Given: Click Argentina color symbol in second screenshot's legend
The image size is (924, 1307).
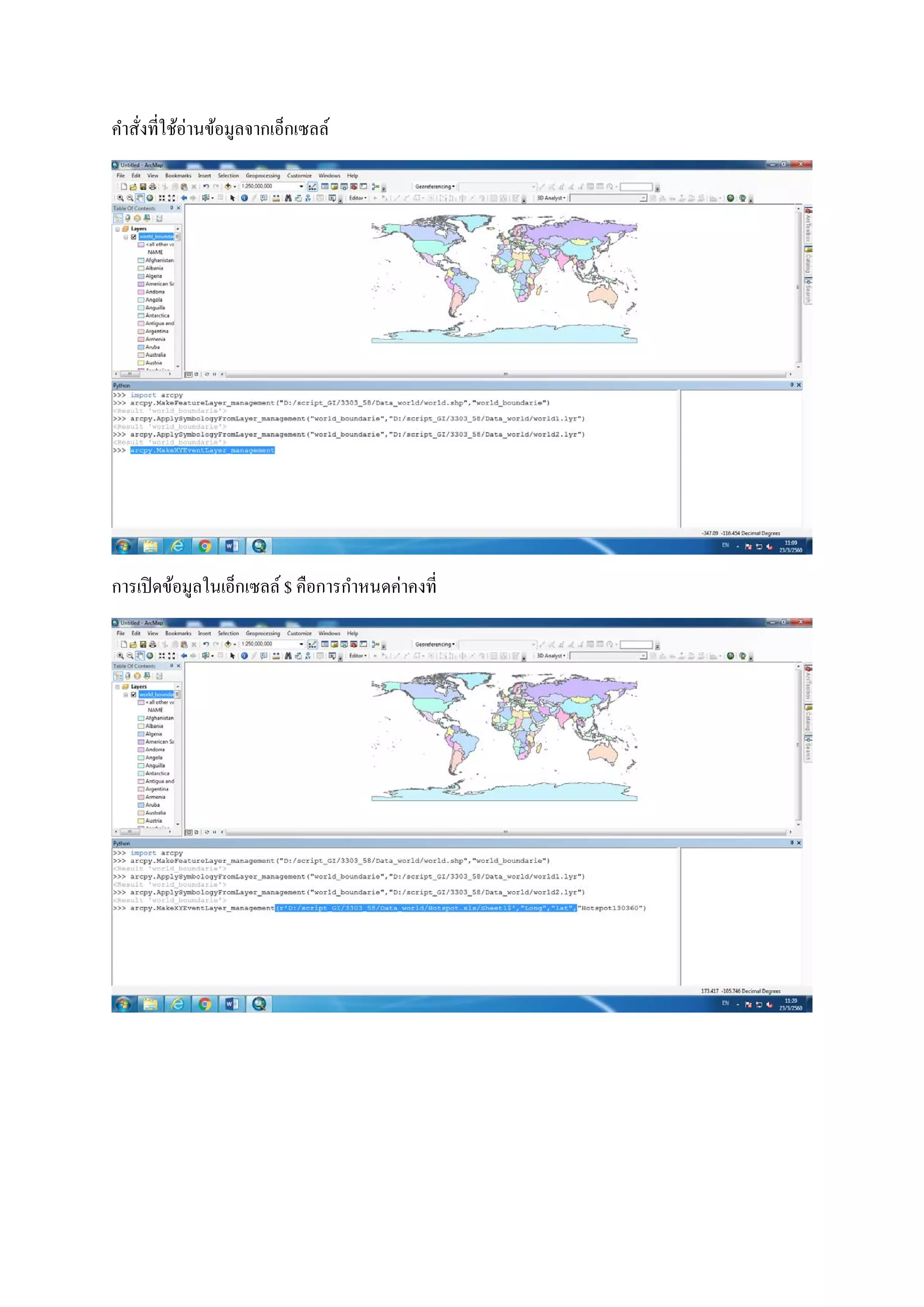Looking at the screenshot, I should click(x=140, y=789).
